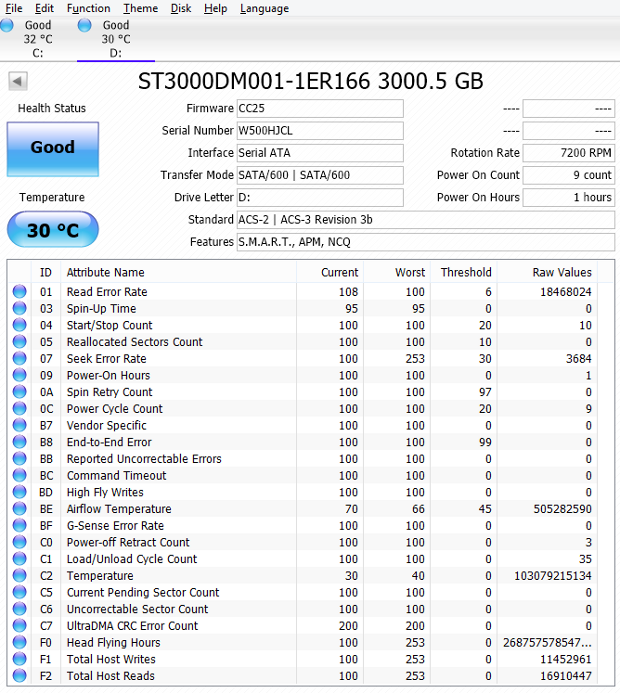This screenshot has height=693, width=620.
Task: Open the Language menu
Action: click(x=264, y=8)
